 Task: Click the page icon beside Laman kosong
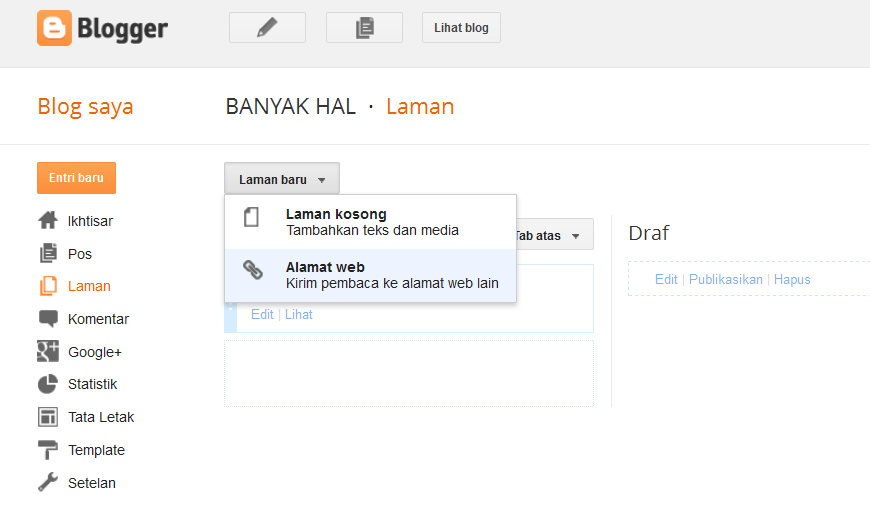(x=251, y=217)
